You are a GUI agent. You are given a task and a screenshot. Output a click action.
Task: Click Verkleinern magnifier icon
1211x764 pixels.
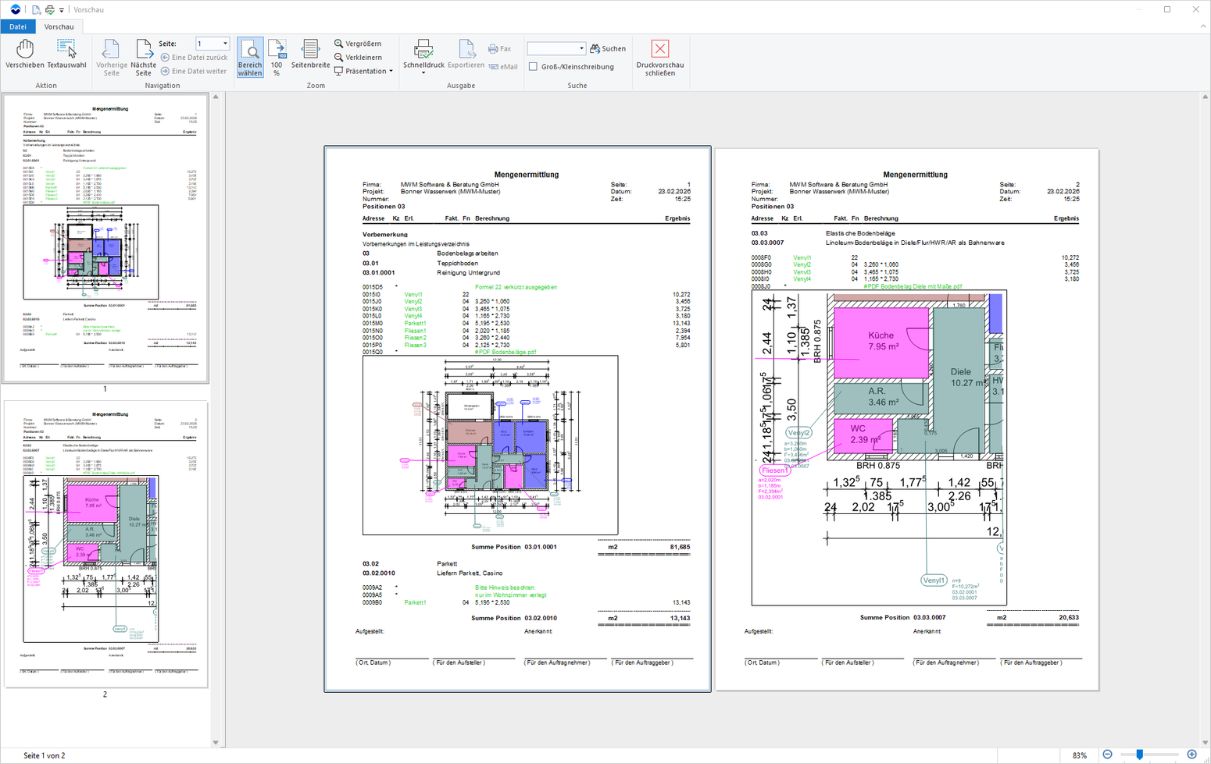pyautogui.click(x=339, y=57)
